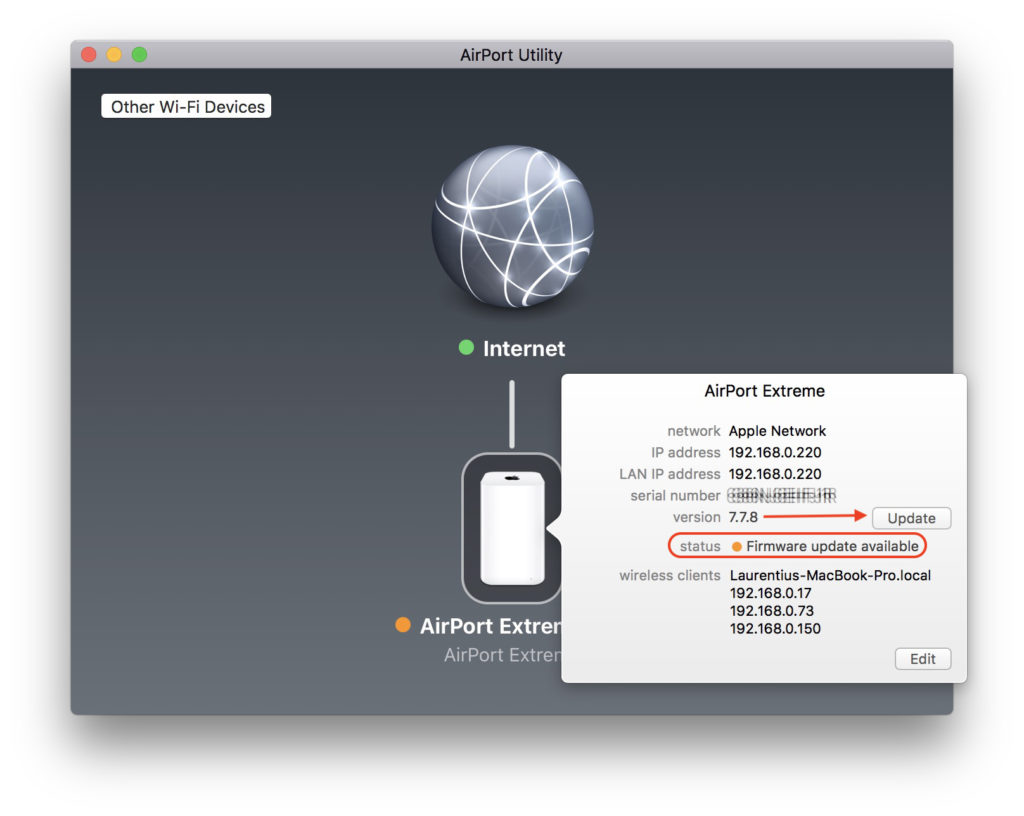Click the Internet globe icon
1024x816 pixels.
[x=512, y=227]
